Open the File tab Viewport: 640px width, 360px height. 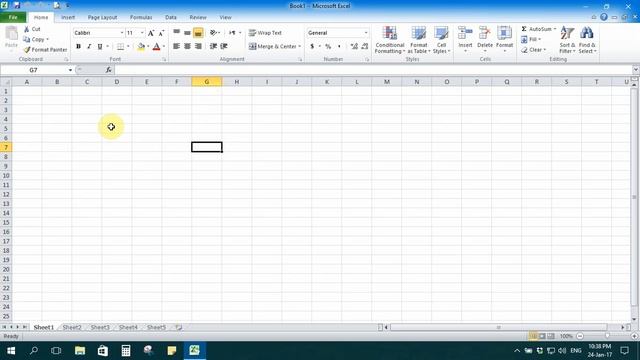[13, 17]
